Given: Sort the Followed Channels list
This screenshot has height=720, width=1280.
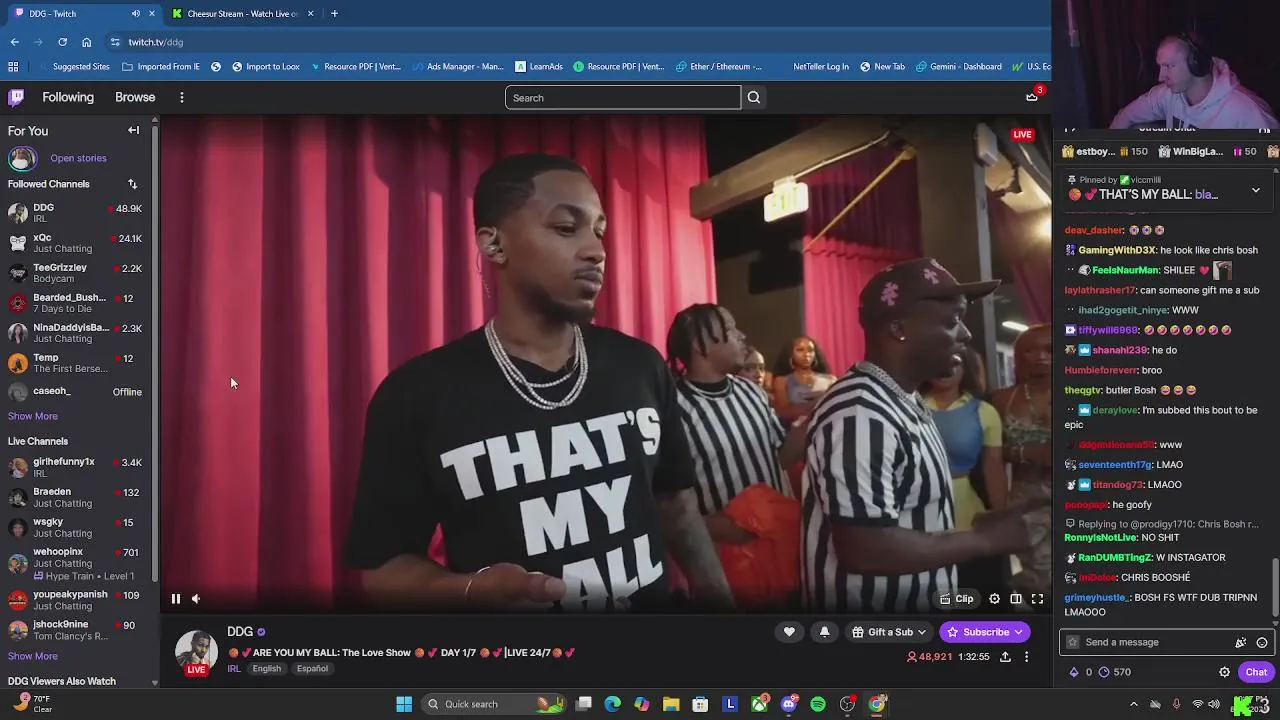Looking at the screenshot, I should point(132,184).
